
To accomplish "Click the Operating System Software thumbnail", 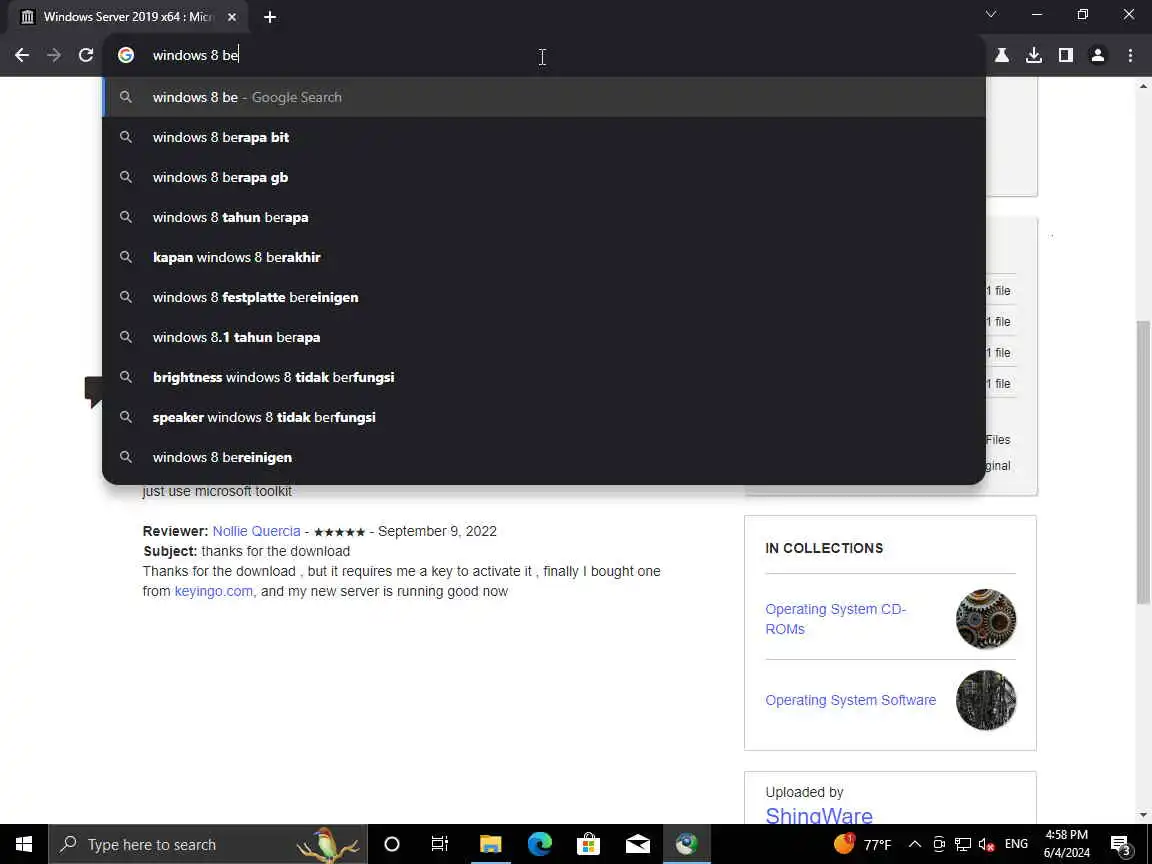I will 986,700.
